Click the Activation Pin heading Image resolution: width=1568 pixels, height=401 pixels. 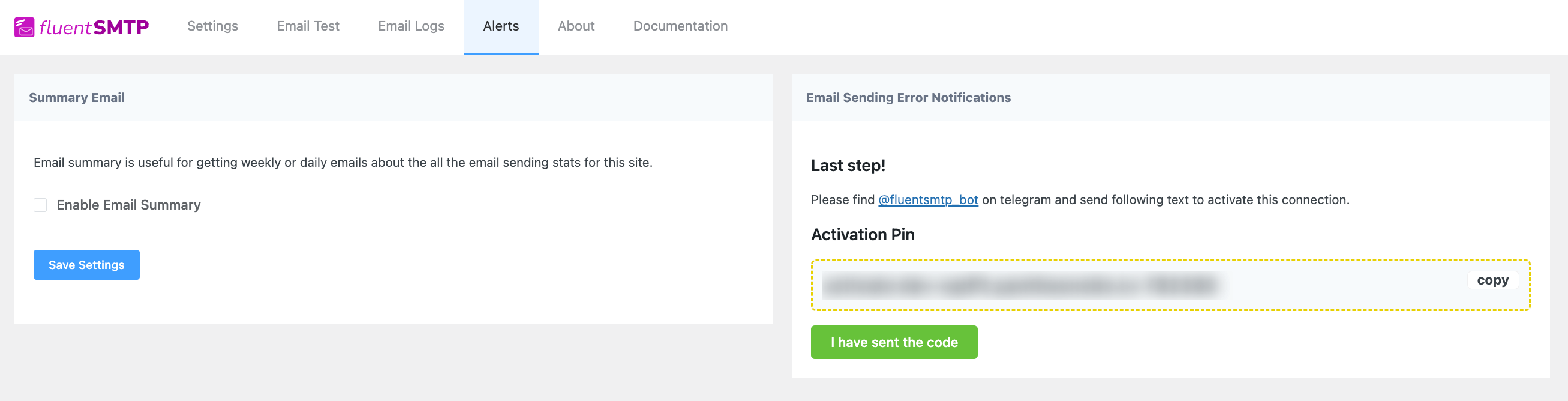coord(863,235)
